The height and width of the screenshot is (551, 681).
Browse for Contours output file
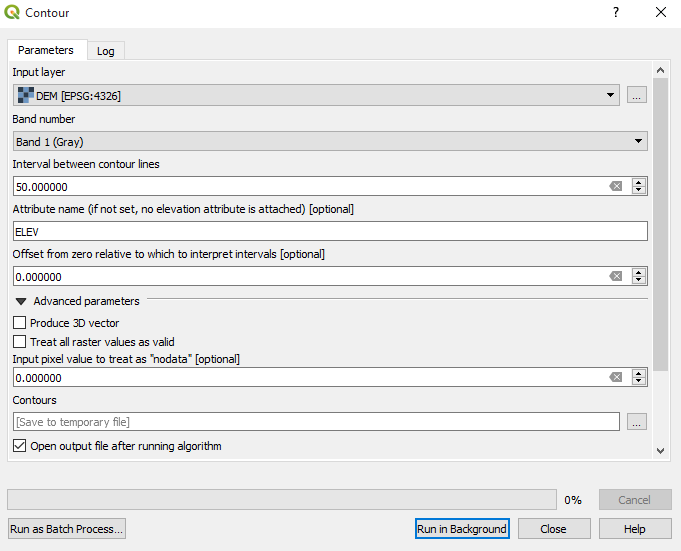(637, 422)
